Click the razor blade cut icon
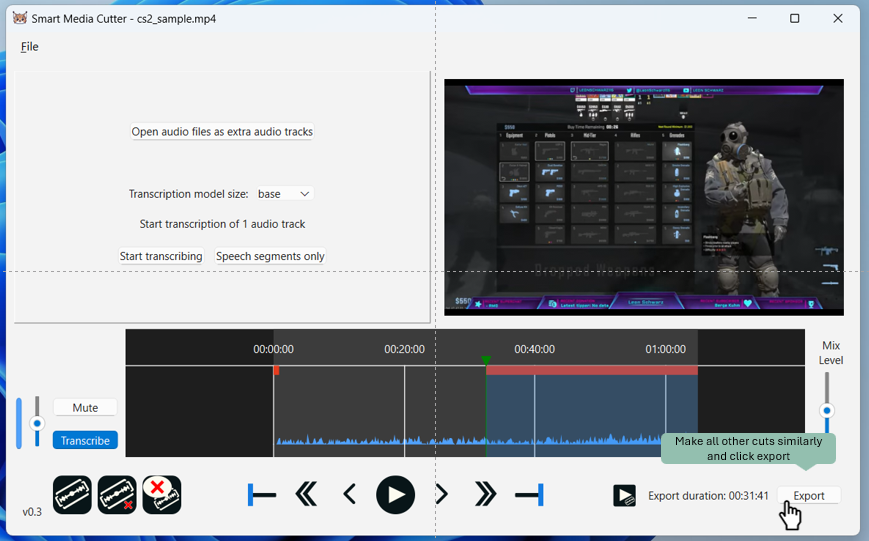This screenshot has height=541, width=869. 72,495
